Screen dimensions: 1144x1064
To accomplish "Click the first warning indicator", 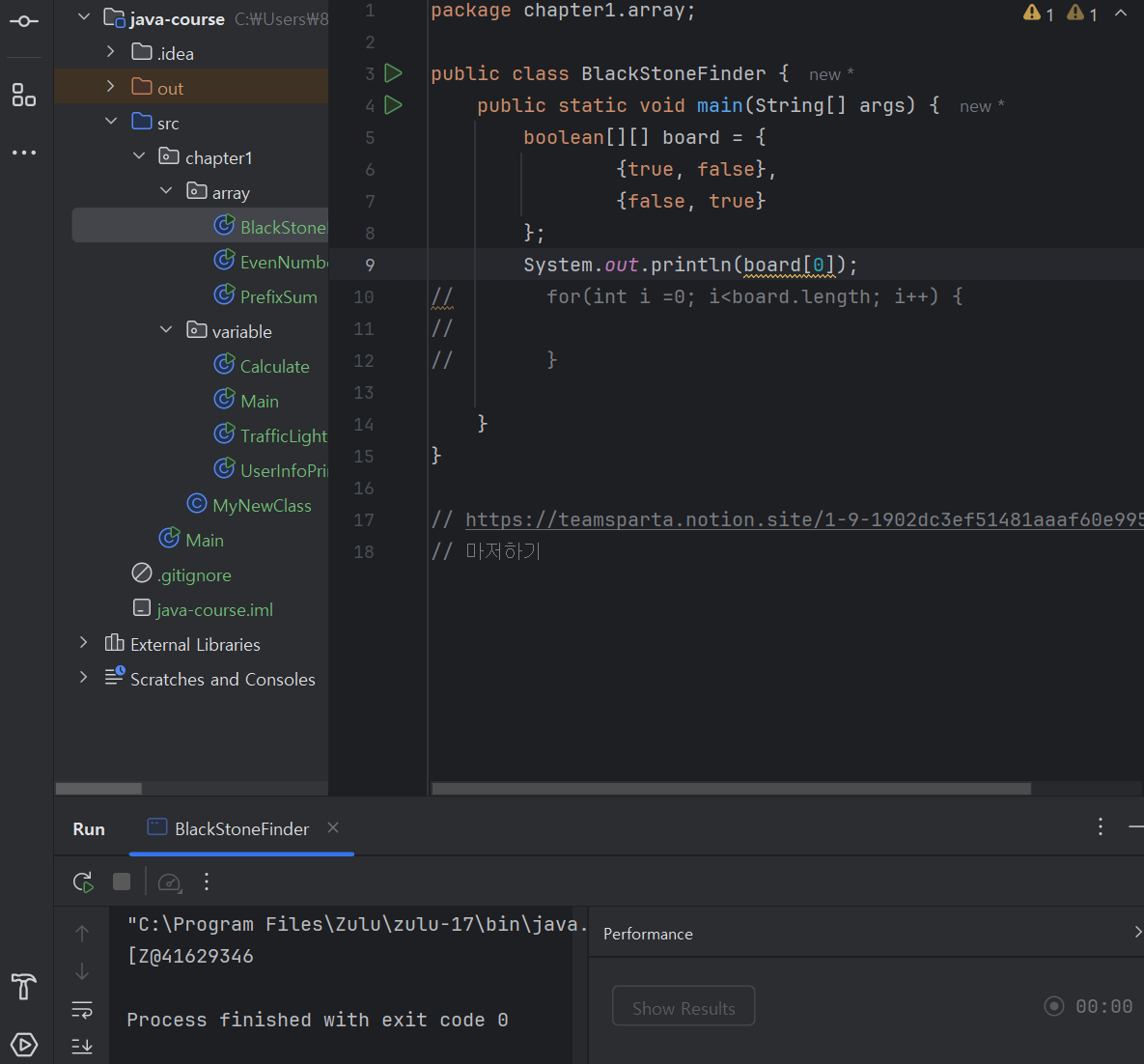I will pos(1038,14).
